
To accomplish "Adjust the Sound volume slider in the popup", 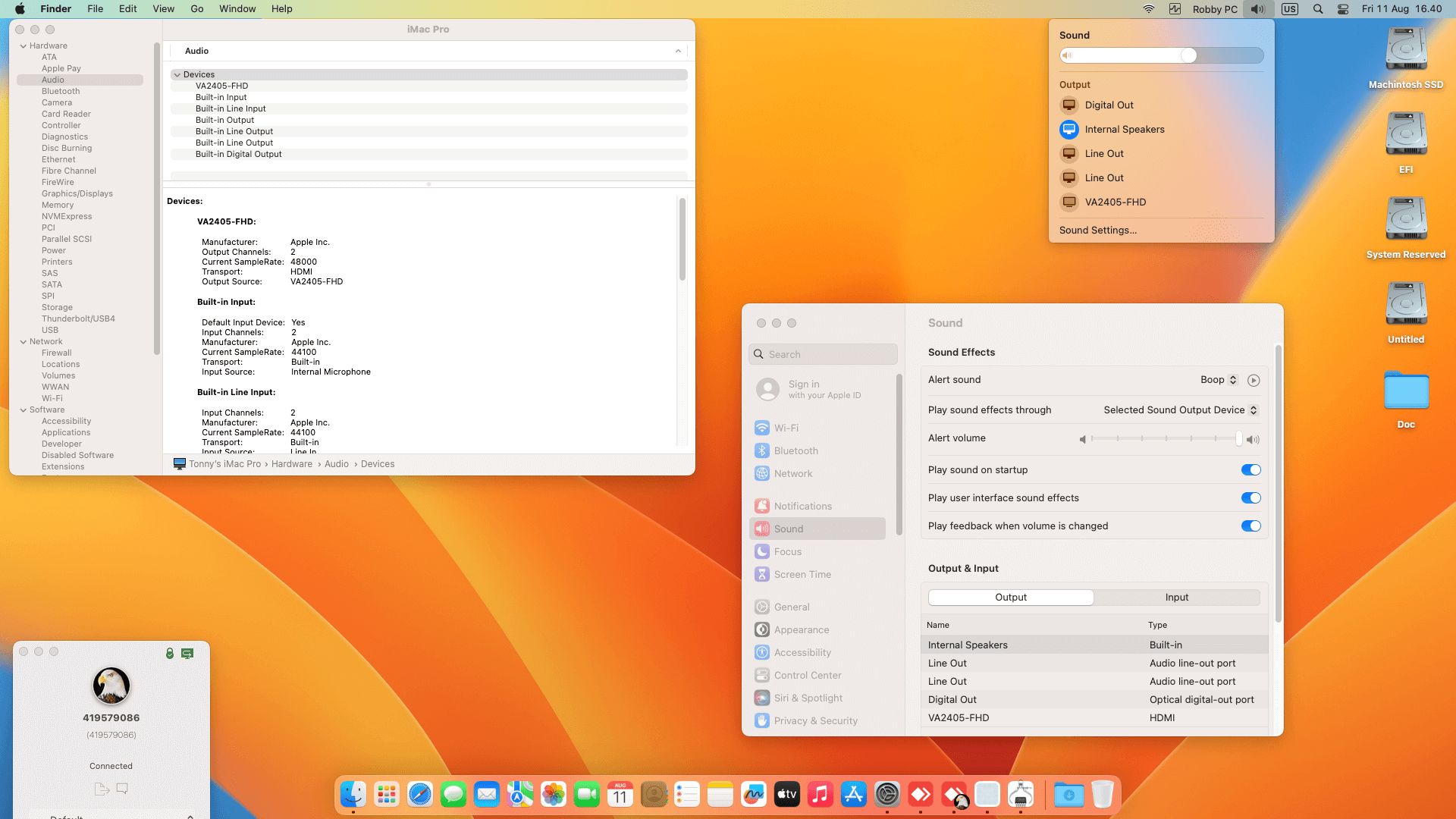I will [x=1161, y=55].
